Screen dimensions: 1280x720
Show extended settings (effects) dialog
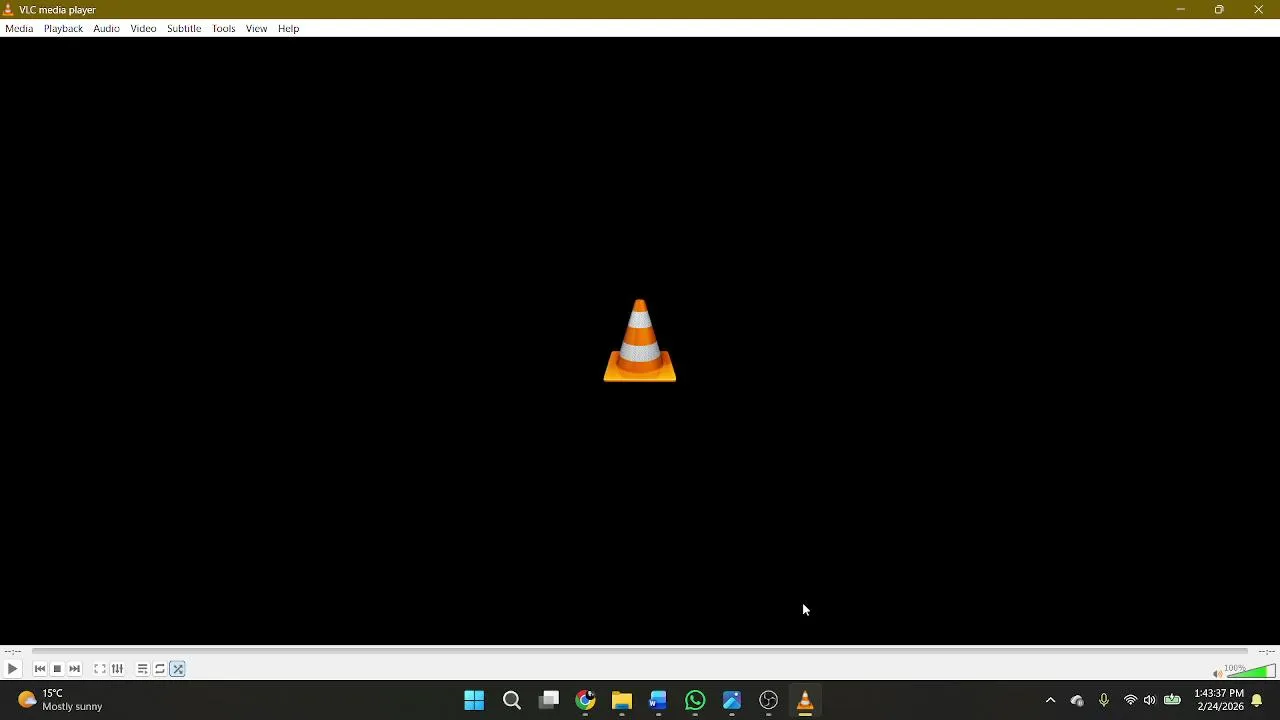pos(117,669)
